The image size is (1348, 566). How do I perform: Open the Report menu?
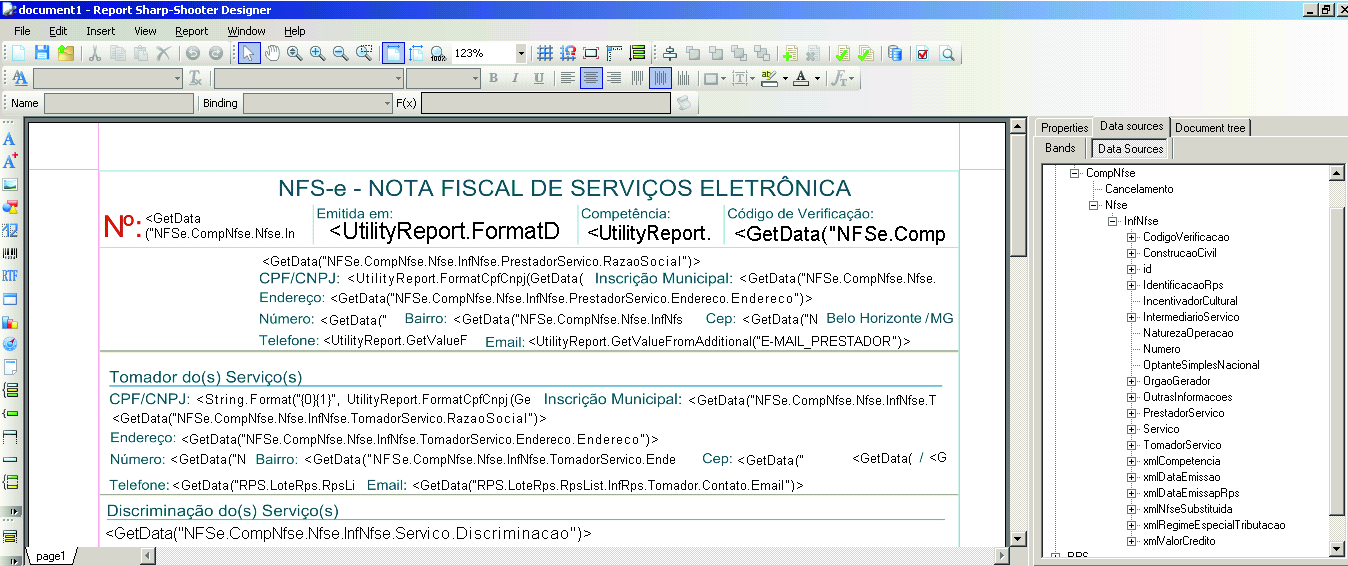coord(191,31)
